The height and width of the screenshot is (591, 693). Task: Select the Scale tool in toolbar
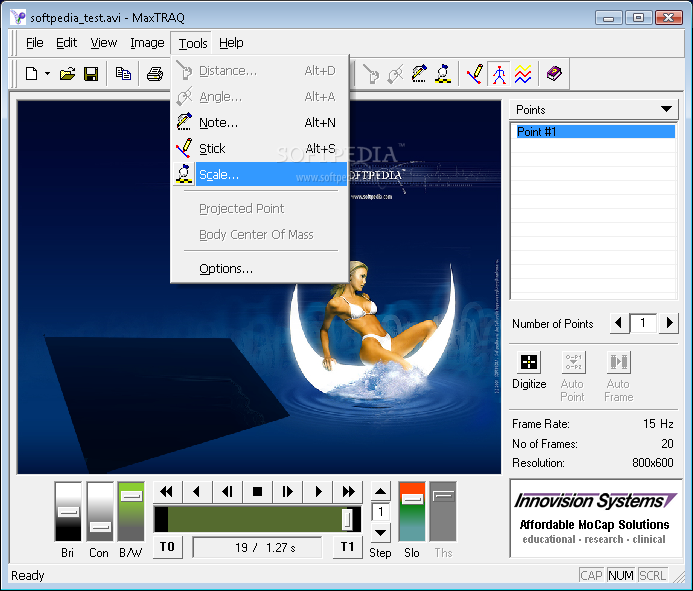[443, 74]
